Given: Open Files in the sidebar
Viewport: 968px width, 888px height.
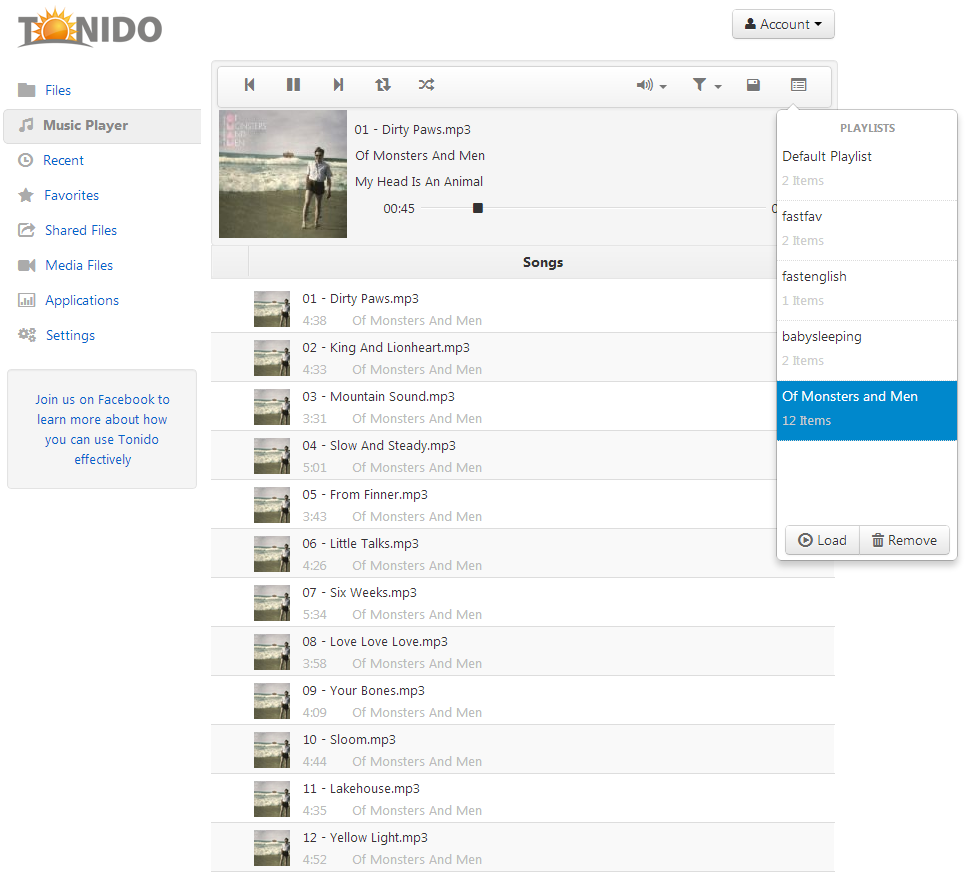Looking at the screenshot, I should click(58, 90).
